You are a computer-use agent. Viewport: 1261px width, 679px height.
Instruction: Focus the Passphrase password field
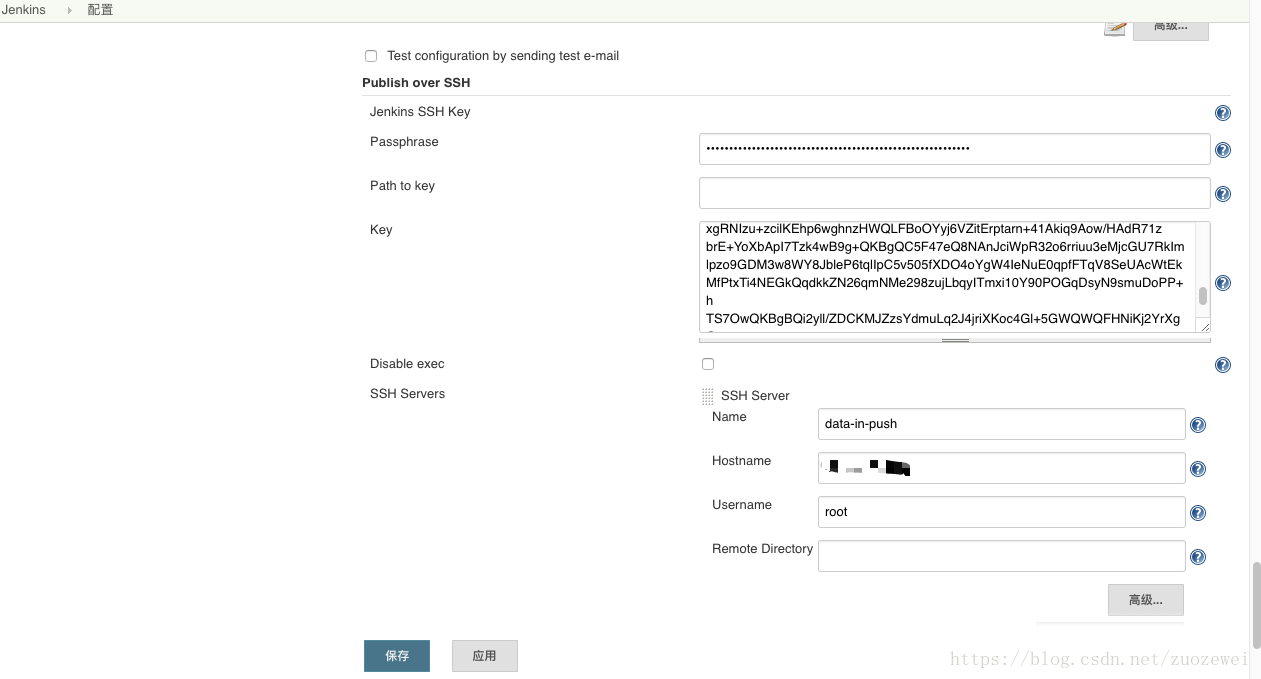pos(955,149)
